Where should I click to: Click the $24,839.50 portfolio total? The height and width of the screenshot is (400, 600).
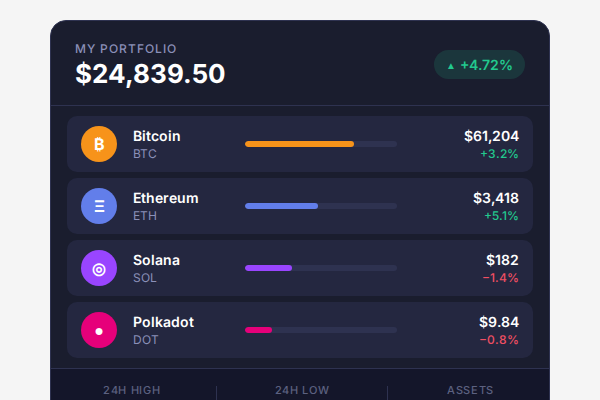[150, 74]
